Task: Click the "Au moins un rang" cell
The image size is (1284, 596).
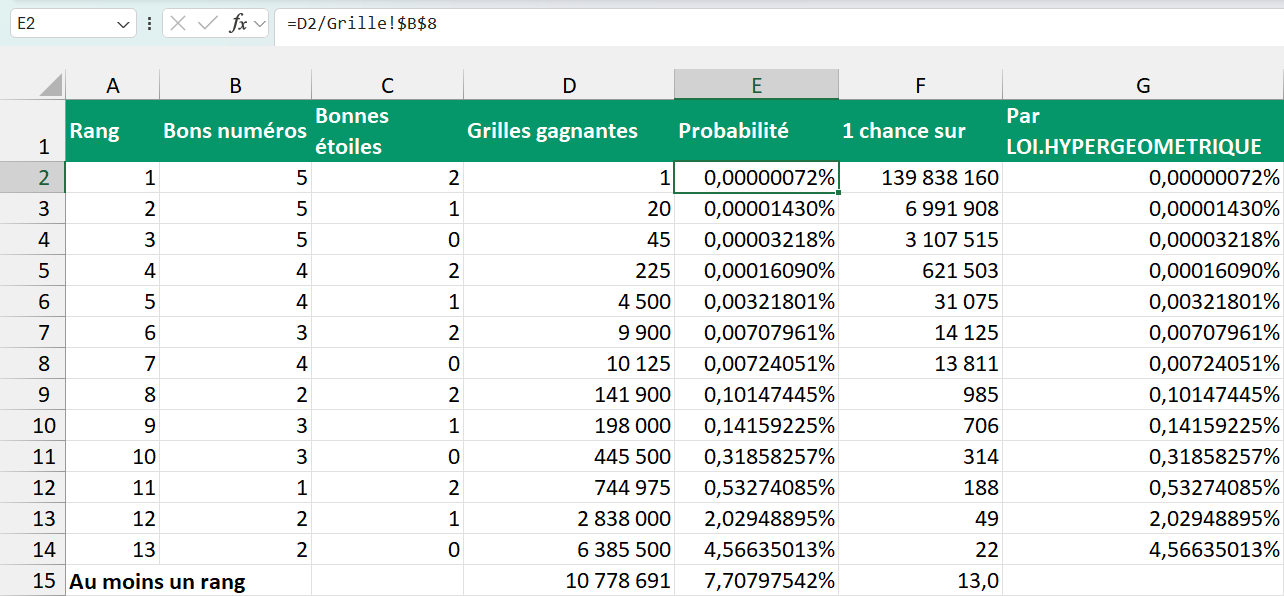Action: coord(189,581)
